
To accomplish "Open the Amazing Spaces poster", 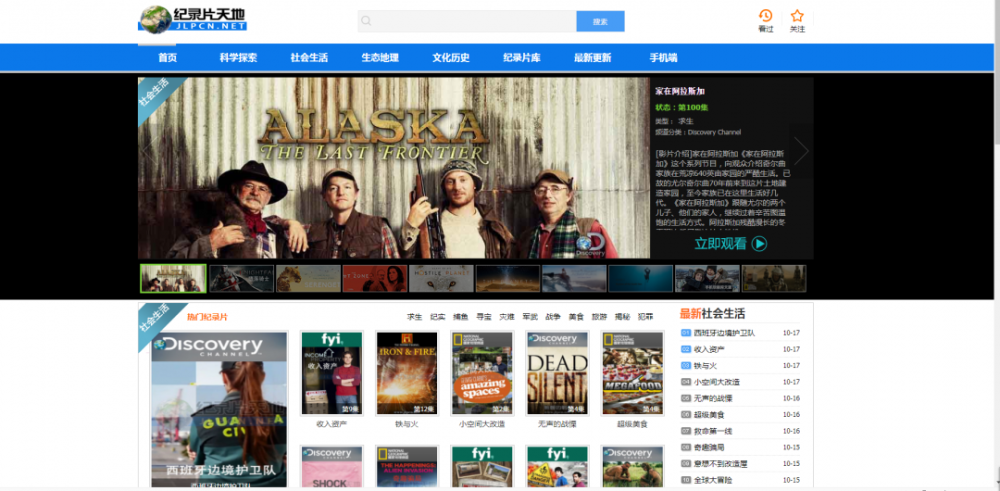I will pos(482,373).
